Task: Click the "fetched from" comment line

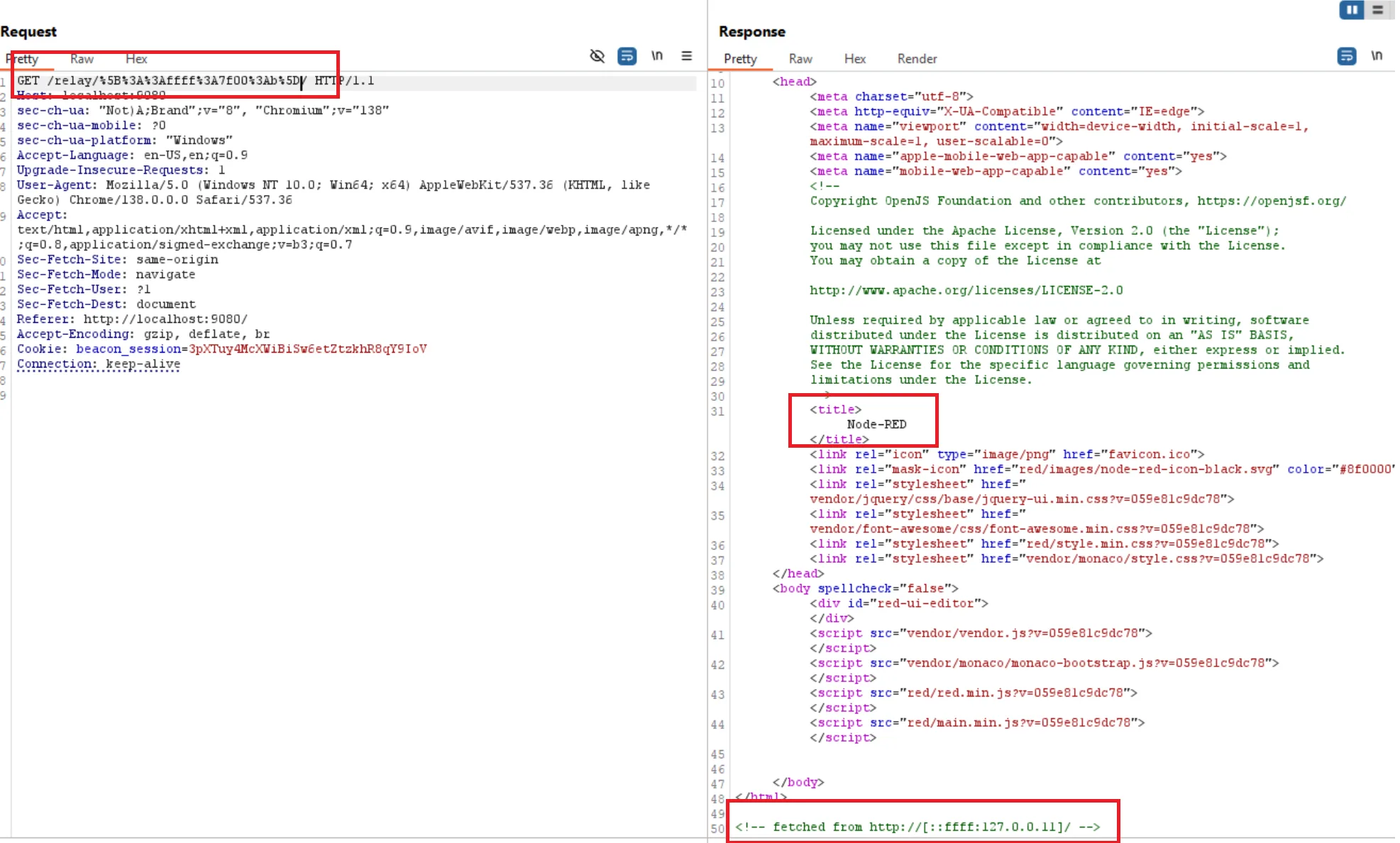Action: pyautogui.click(x=917, y=827)
